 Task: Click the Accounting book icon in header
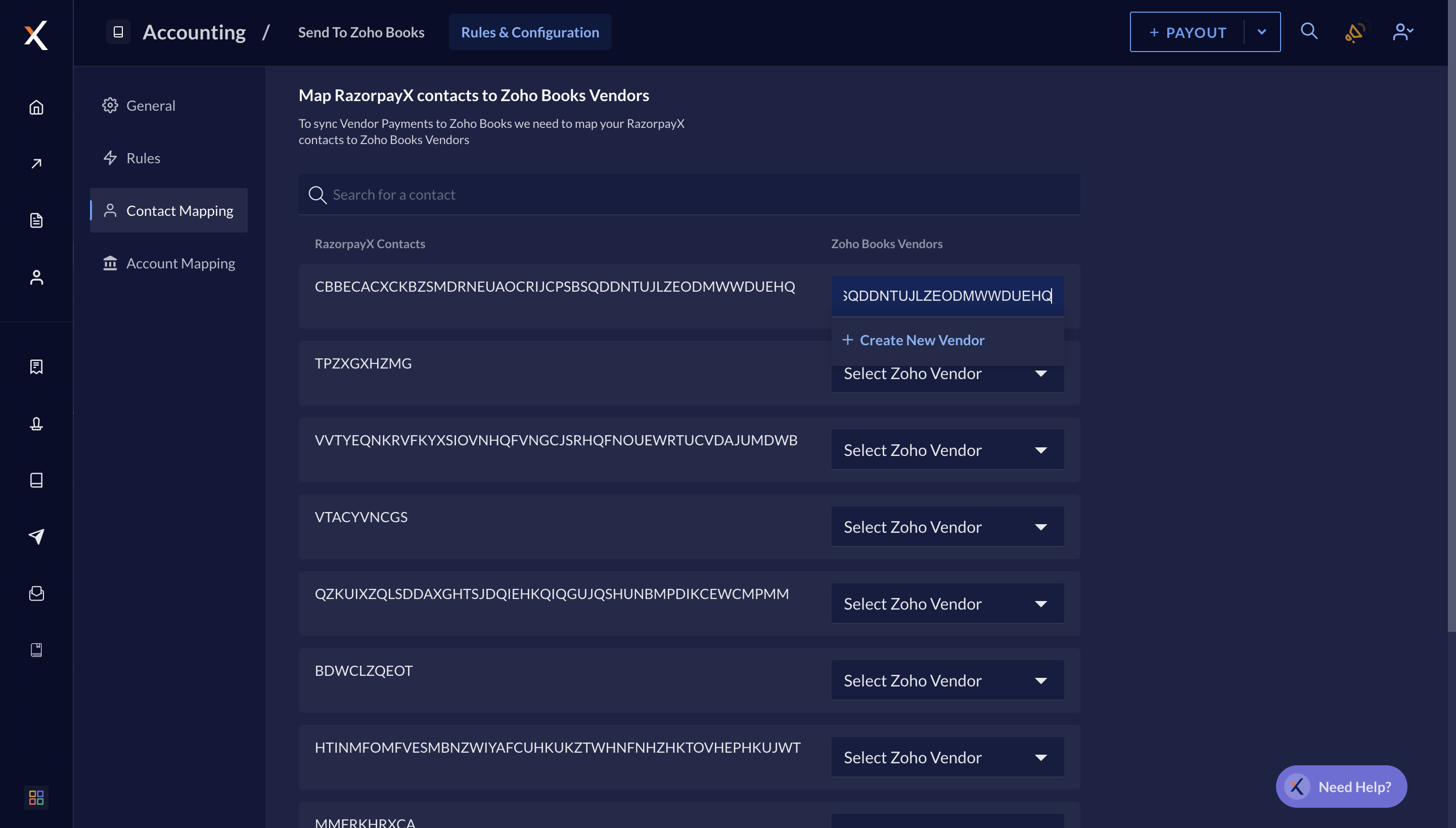tap(118, 32)
